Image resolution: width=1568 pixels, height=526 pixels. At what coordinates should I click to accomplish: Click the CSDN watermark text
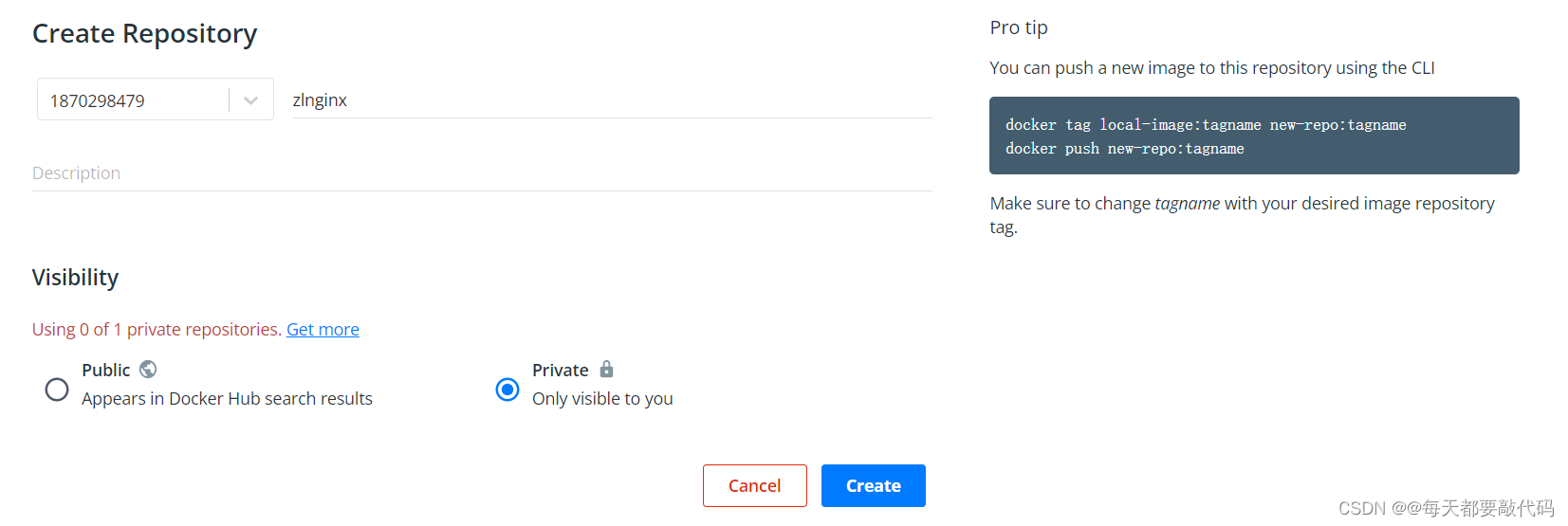tap(1446, 508)
